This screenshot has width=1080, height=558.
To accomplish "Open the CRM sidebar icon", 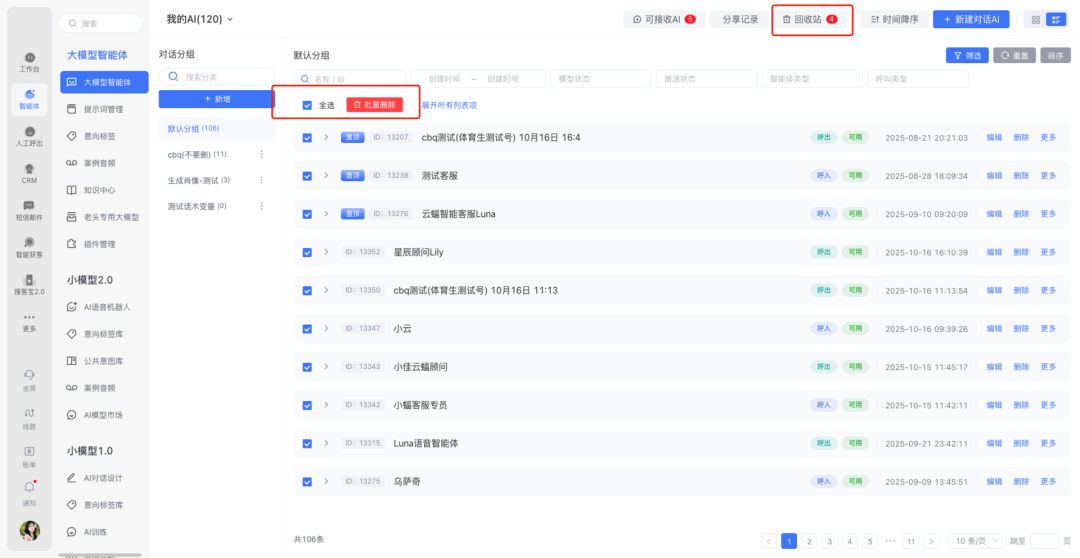I will pos(29,172).
